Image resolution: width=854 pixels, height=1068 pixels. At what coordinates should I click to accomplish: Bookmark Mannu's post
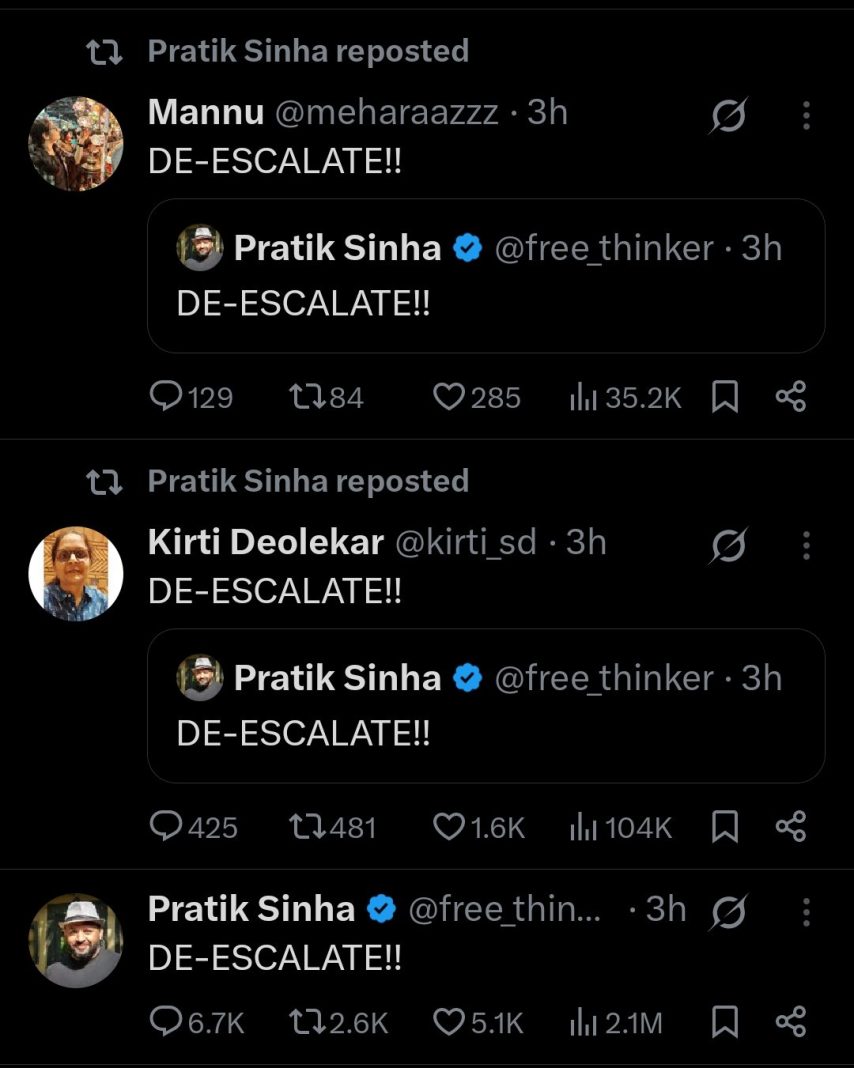[724, 398]
